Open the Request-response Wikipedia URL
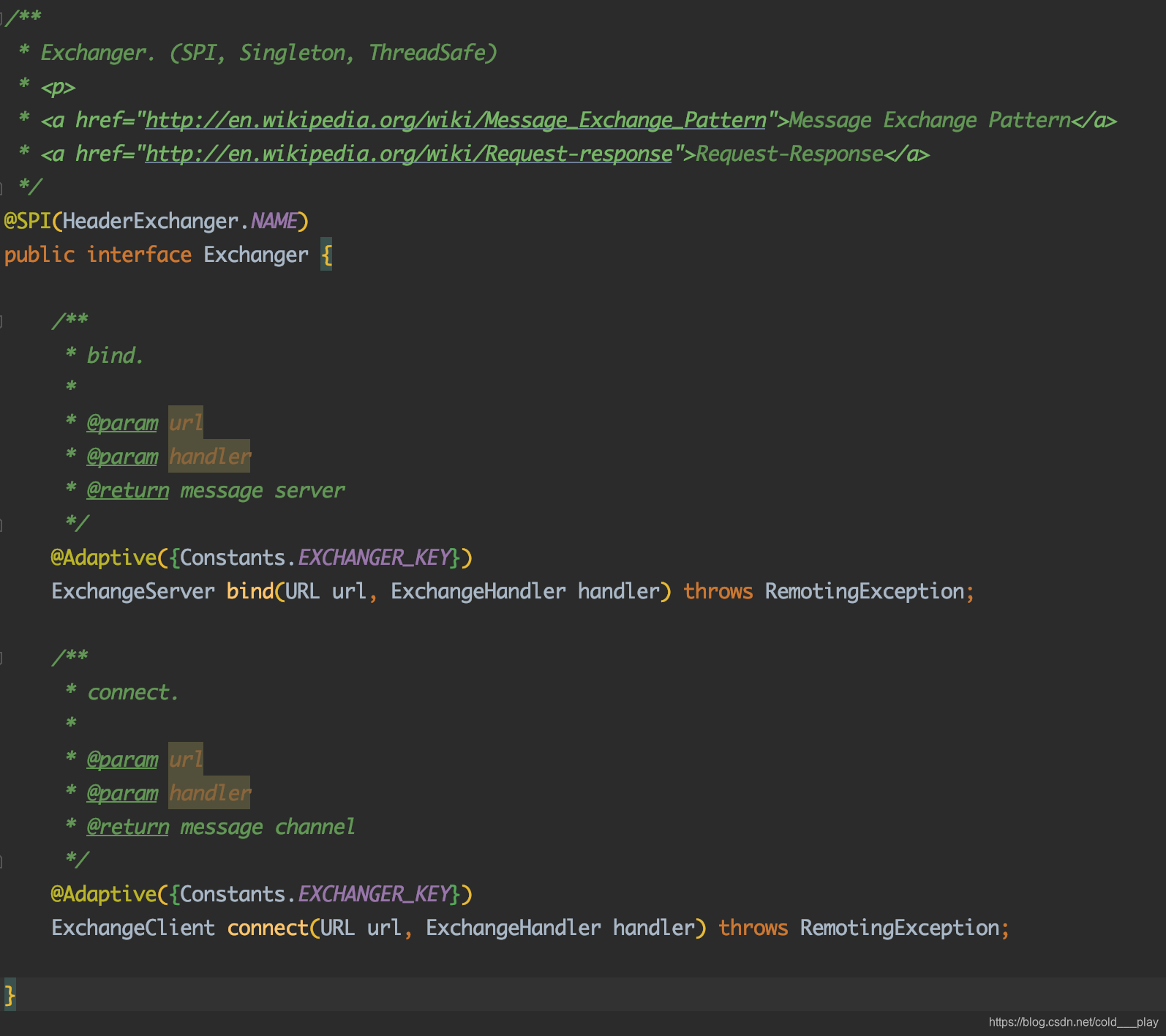Image resolution: width=1166 pixels, height=1036 pixels. click(409, 154)
